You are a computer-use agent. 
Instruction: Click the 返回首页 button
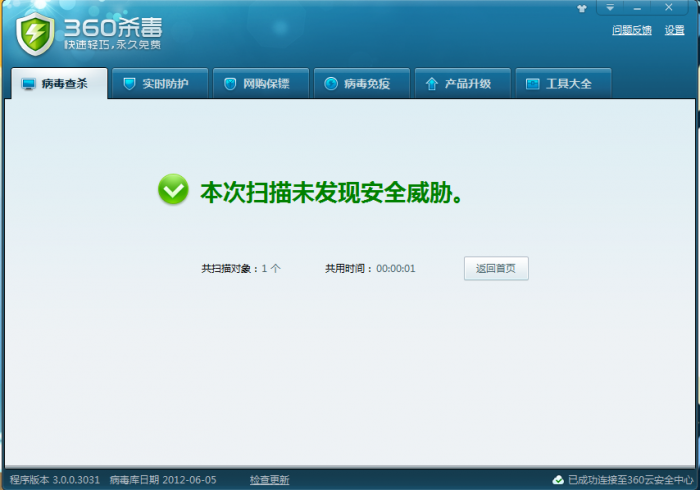[x=496, y=268]
